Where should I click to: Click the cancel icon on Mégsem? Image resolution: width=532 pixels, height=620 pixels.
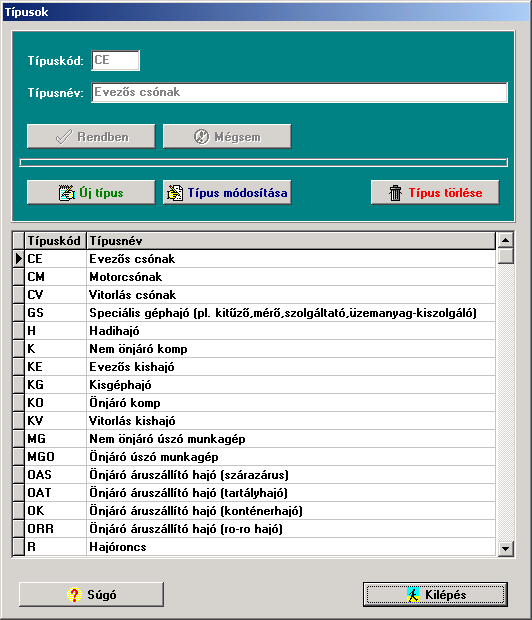[x=201, y=137]
